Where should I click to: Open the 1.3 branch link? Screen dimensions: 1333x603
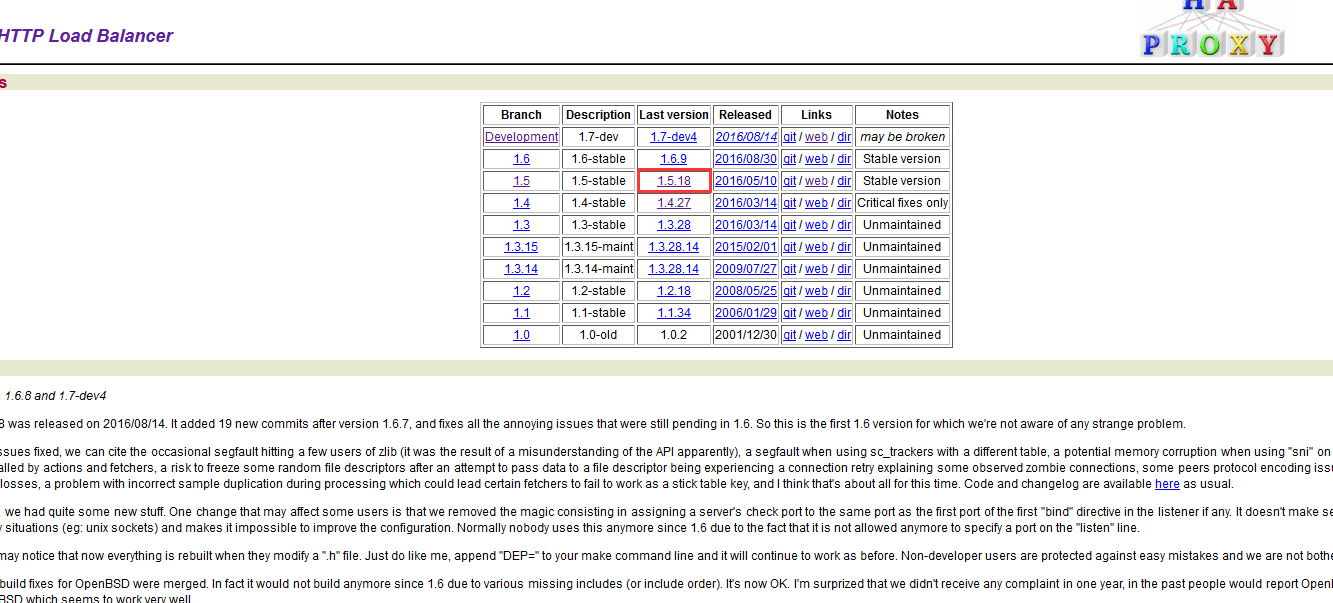[x=521, y=225]
